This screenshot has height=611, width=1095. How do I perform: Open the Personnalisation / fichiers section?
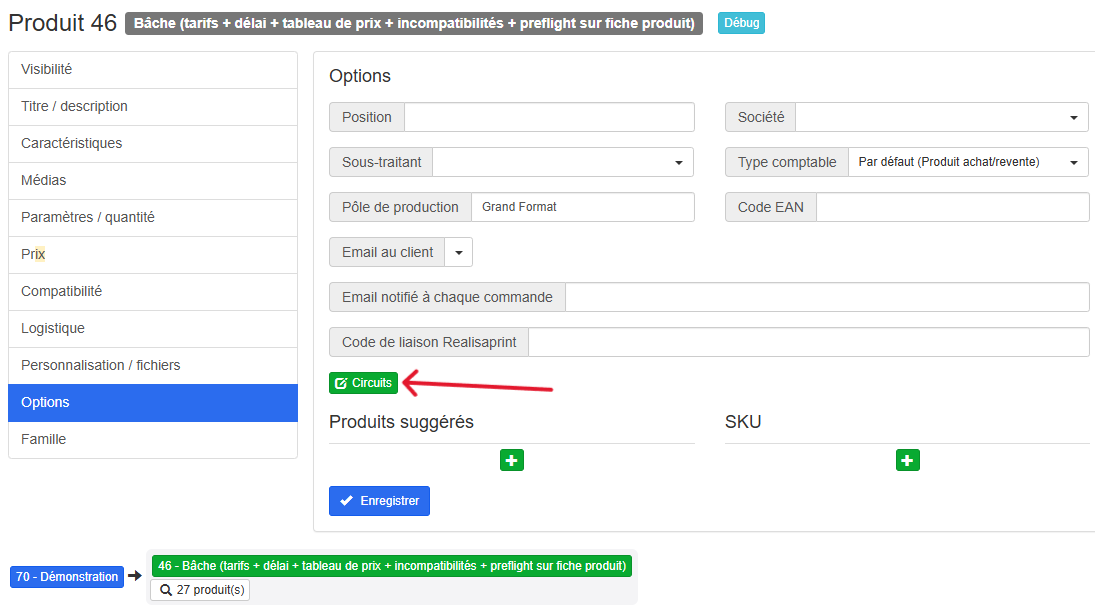click(x=153, y=366)
